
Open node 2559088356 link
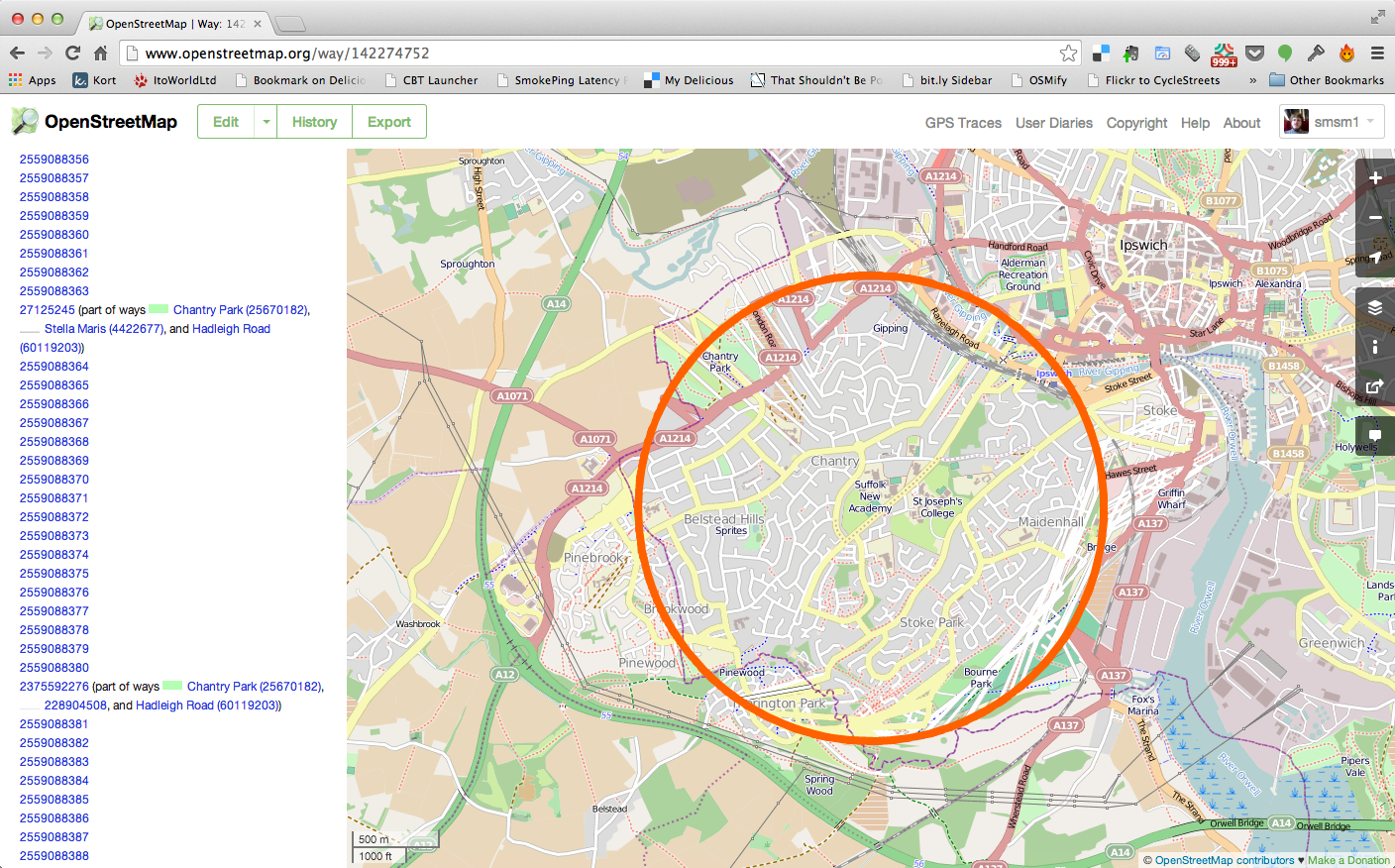54,159
